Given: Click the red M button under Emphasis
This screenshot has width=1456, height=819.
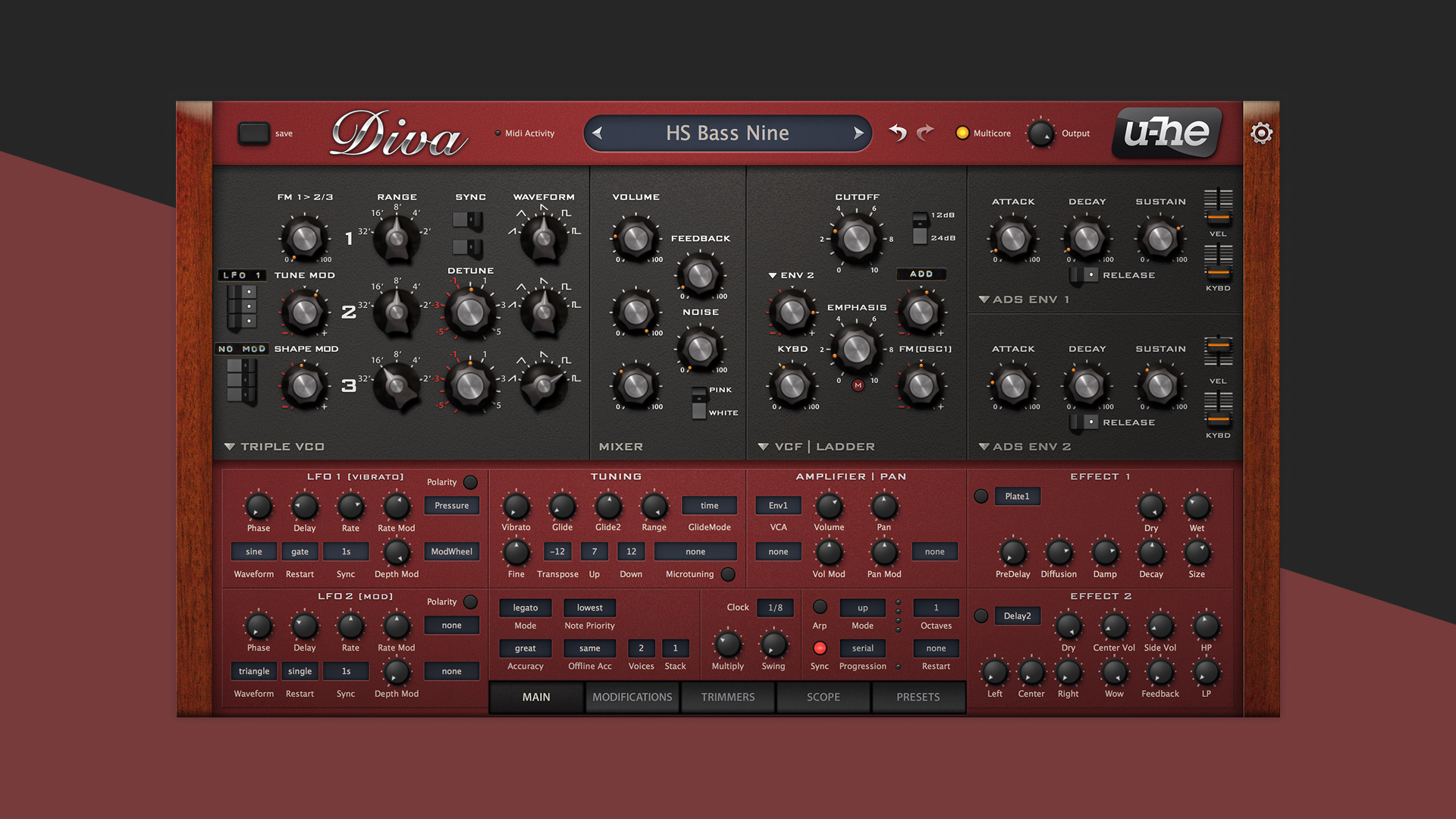Looking at the screenshot, I should tap(858, 385).
